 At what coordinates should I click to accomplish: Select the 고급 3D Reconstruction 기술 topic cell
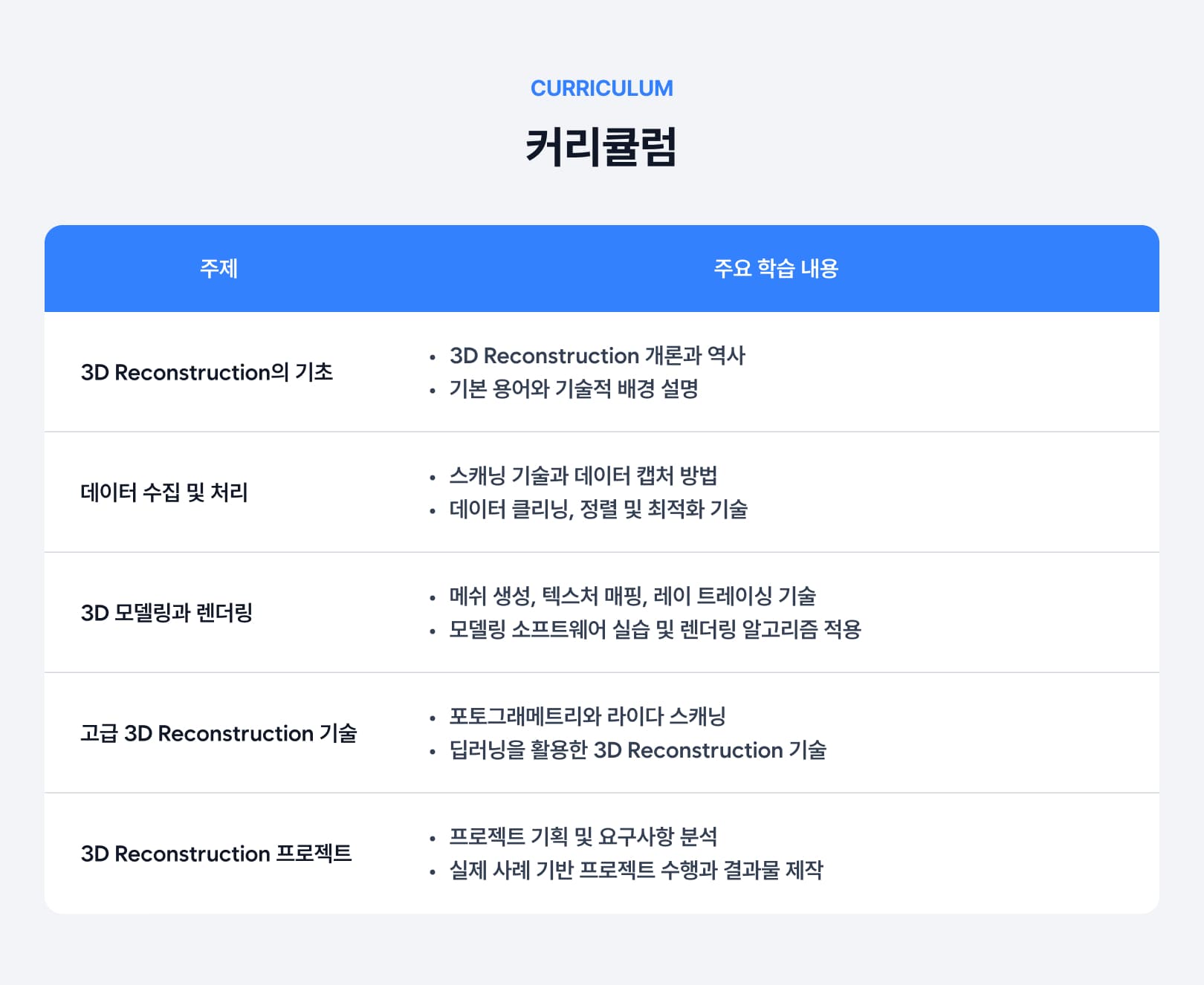coord(219,733)
